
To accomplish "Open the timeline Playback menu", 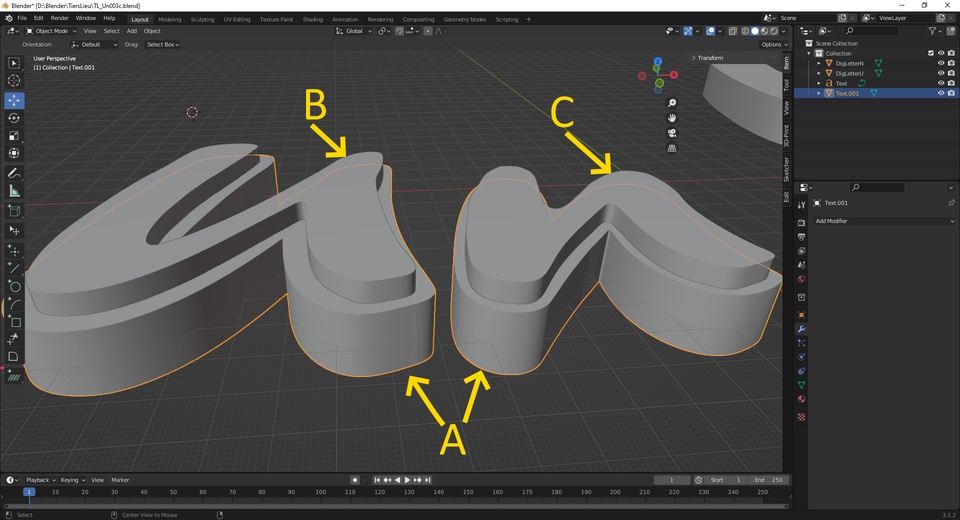I will pos(40,480).
